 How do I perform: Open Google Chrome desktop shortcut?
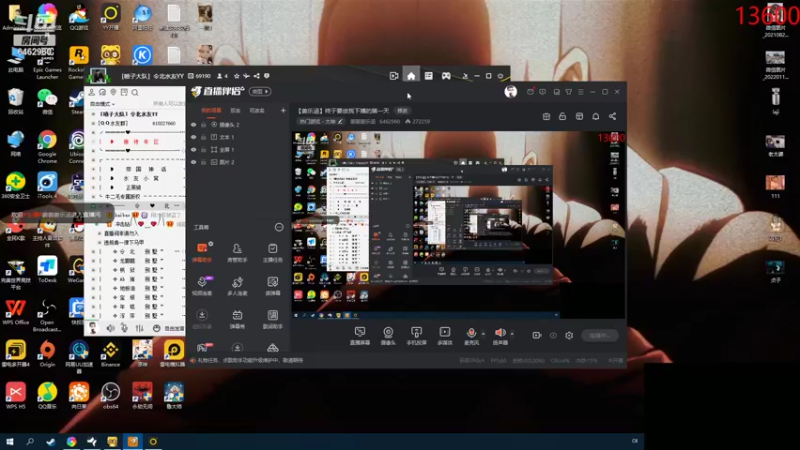[x=47, y=146]
